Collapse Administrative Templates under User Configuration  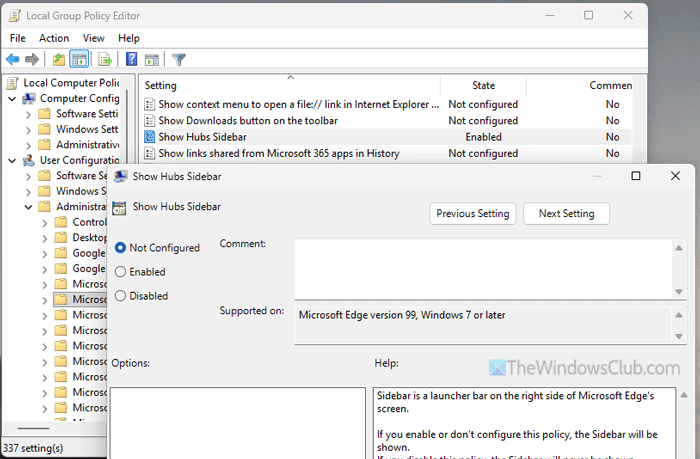coord(28,207)
